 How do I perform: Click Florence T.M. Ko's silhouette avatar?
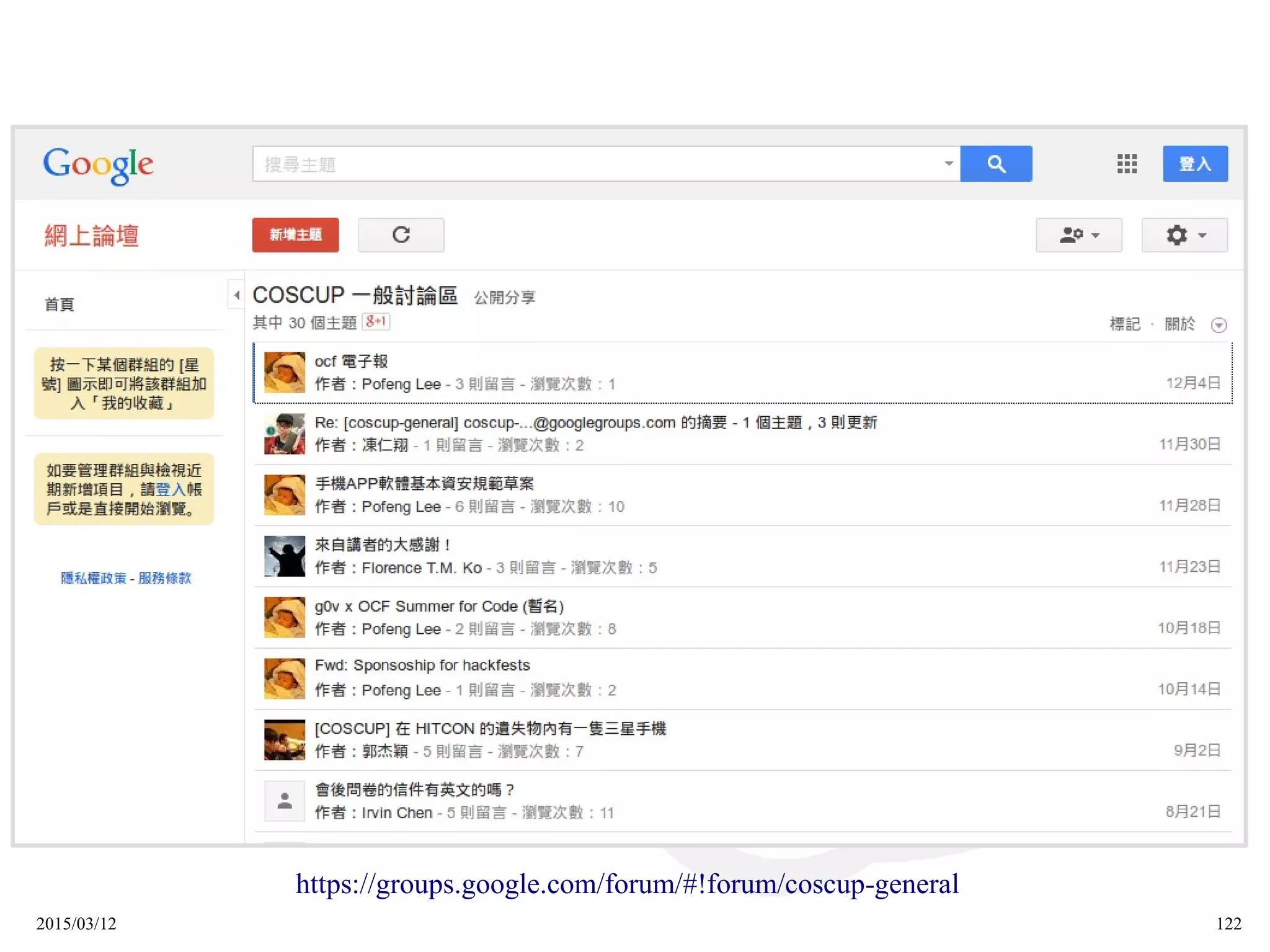tap(285, 556)
